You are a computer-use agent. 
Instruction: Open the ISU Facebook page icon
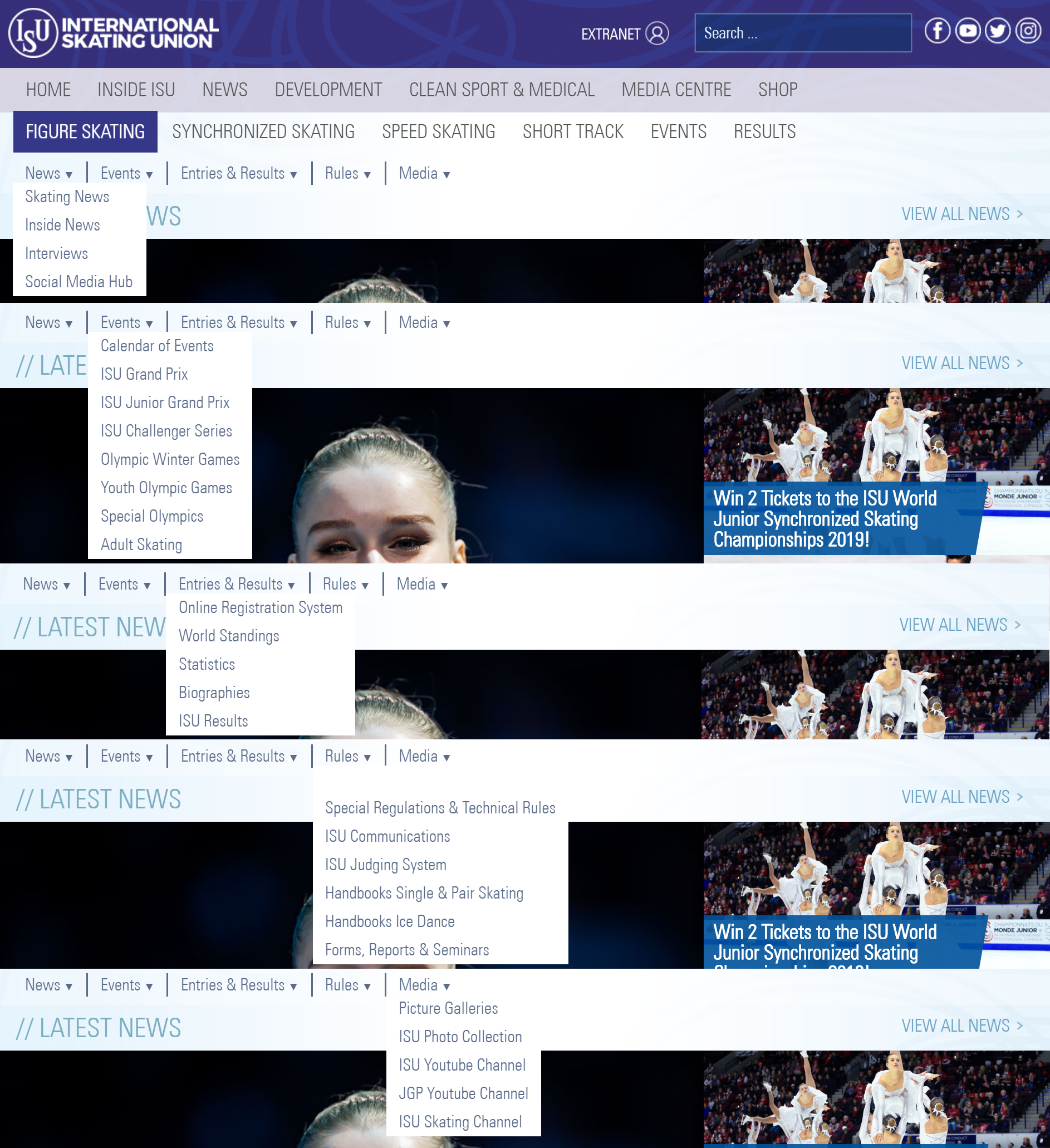coord(937,31)
